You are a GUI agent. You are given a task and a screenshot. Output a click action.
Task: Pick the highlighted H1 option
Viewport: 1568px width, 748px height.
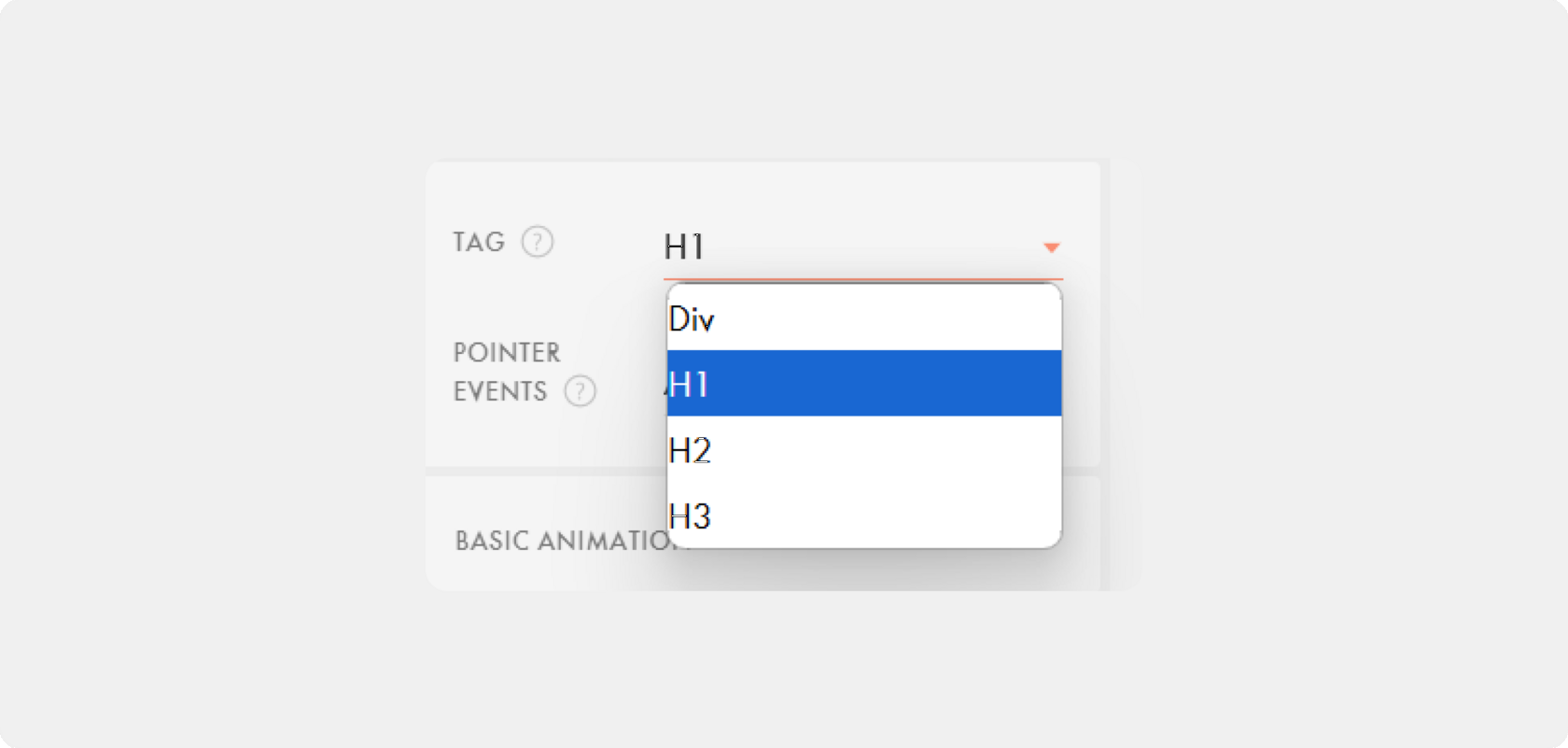click(x=864, y=383)
